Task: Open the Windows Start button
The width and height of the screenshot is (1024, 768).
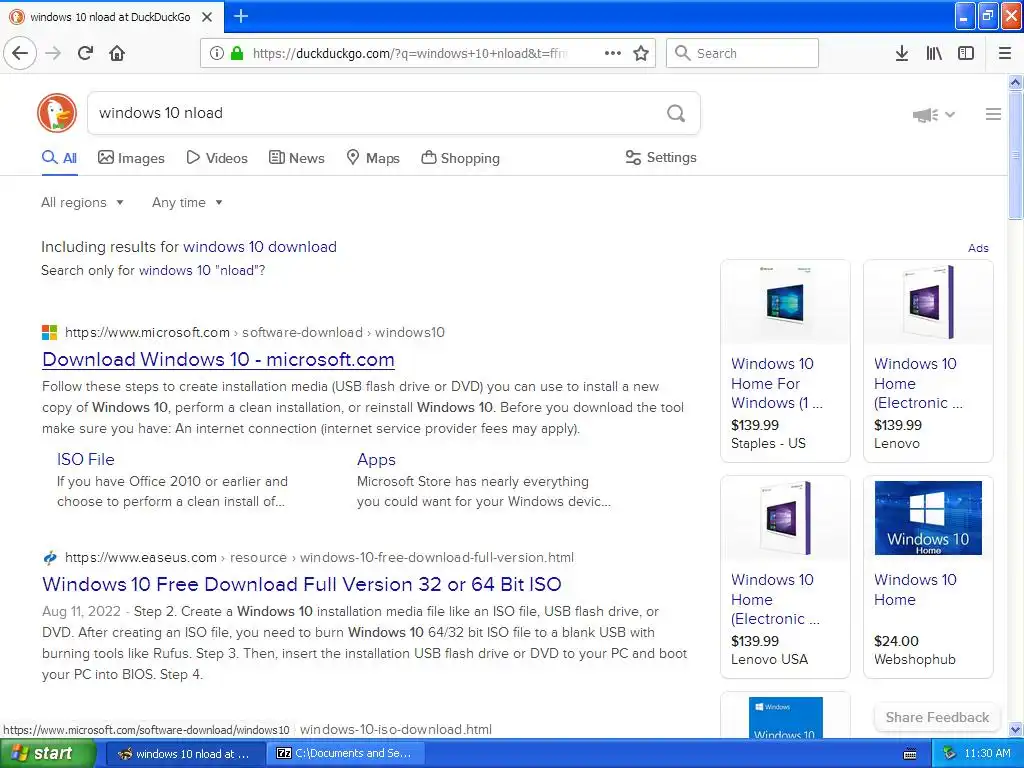Action: (47, 754)
